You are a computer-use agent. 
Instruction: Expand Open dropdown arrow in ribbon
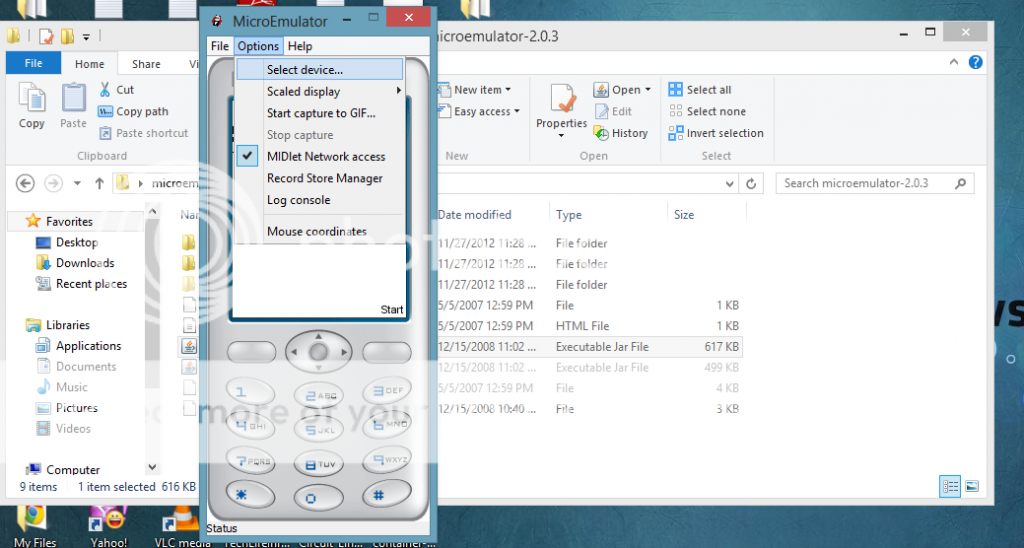point(648,89)
